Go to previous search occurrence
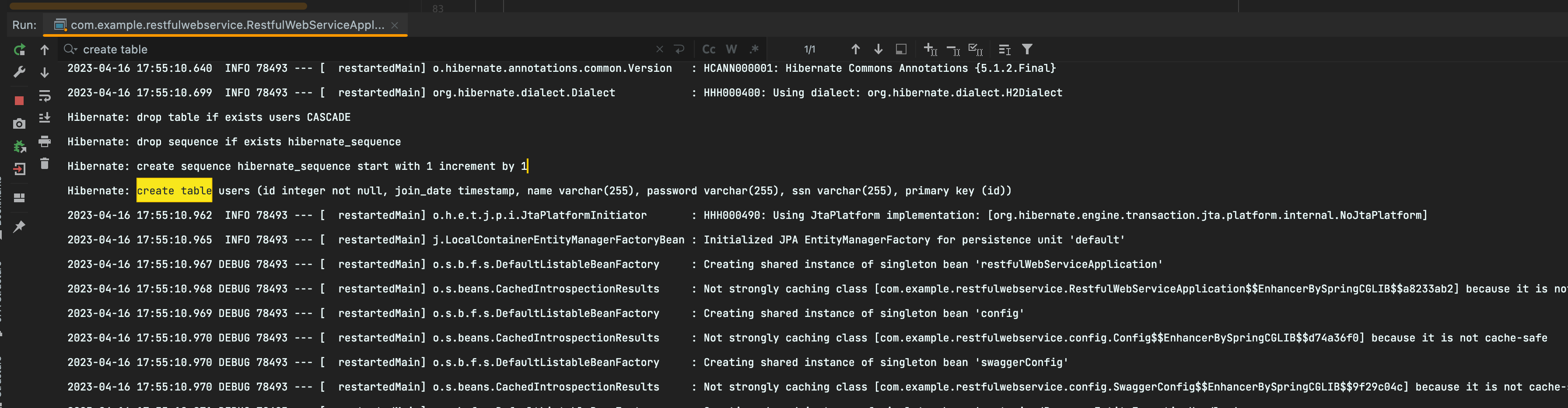 pyautogui.click(x=855, y=49)
